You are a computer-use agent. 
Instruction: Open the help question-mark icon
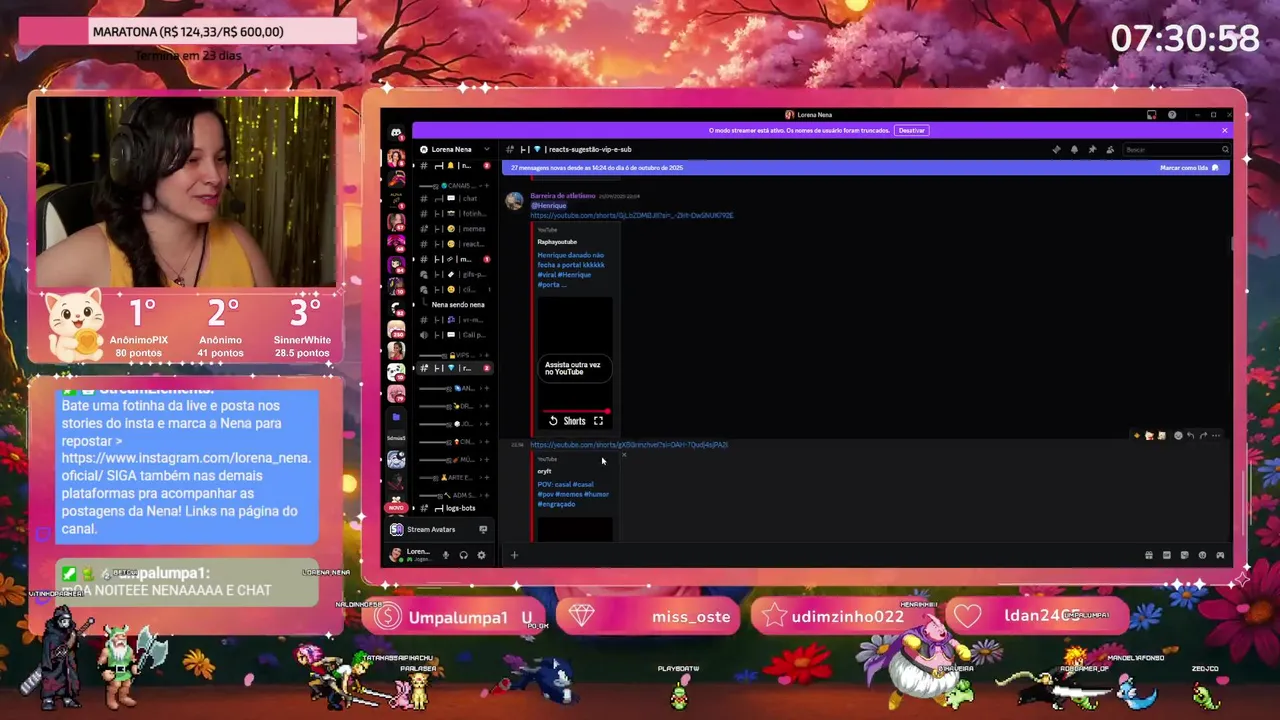click(x=1172, y=115)
